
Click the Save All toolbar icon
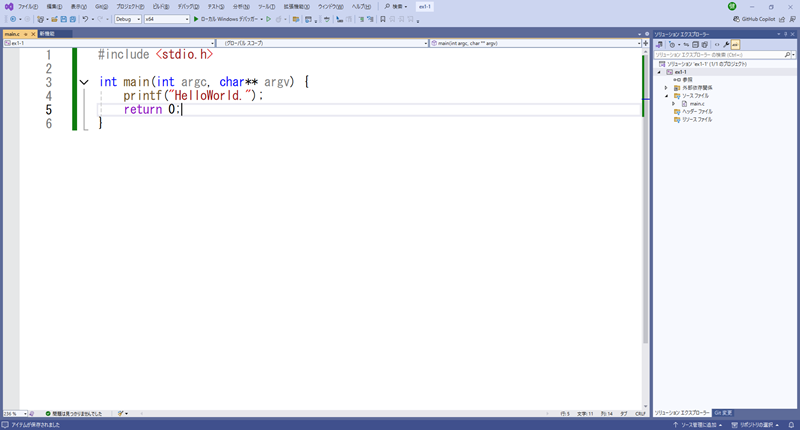73,19
